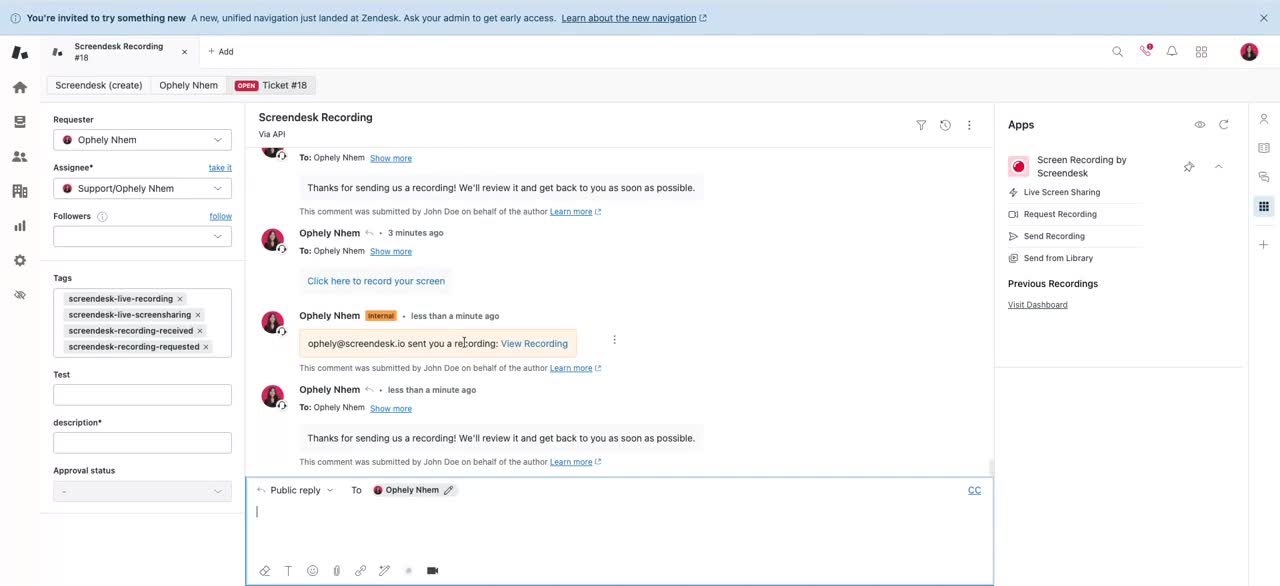This screenshot has width=1280, height=586.
Task: Collapse the Screendesk app section chevron
Action: [x=1219, y=167]
